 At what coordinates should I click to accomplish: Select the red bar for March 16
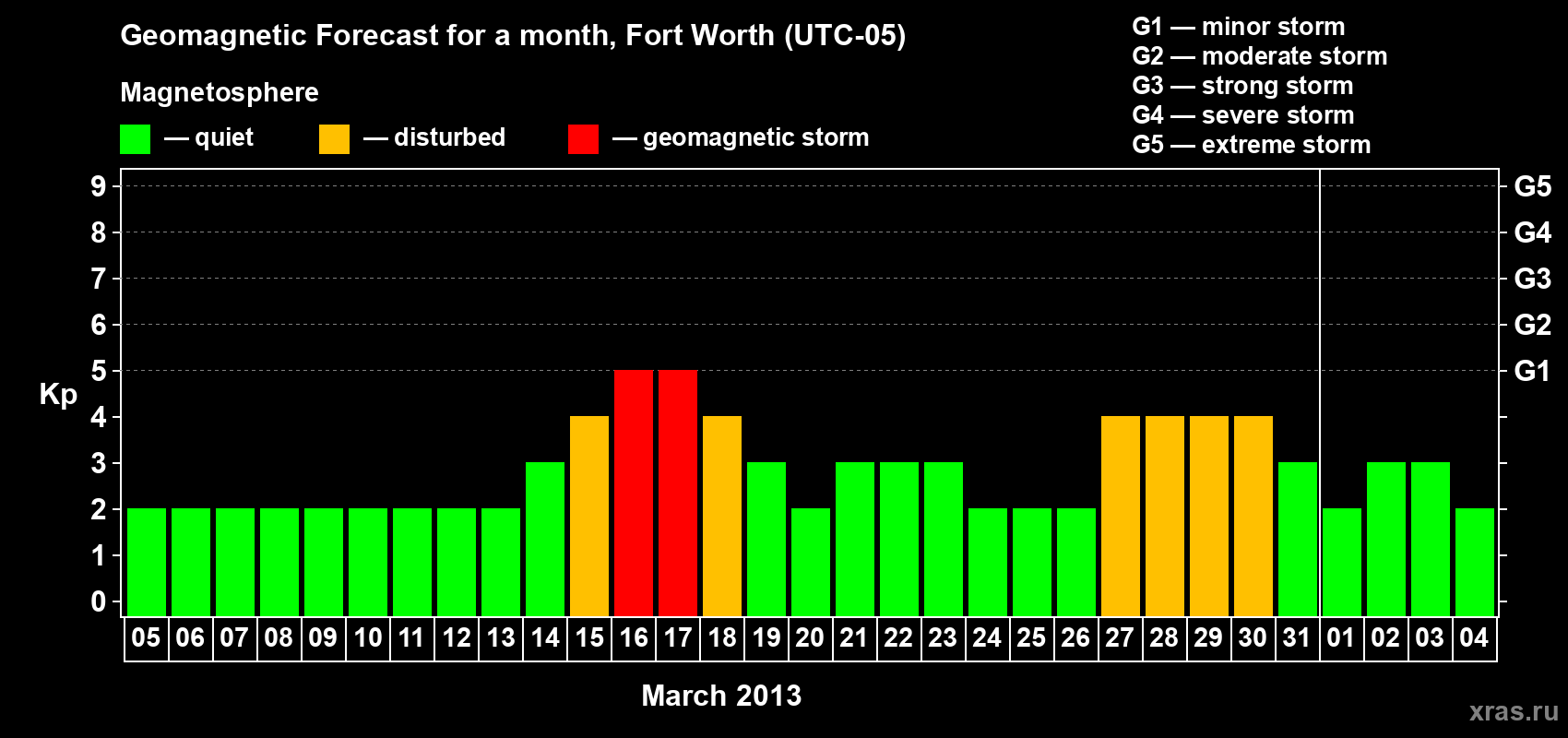[634, 493]
